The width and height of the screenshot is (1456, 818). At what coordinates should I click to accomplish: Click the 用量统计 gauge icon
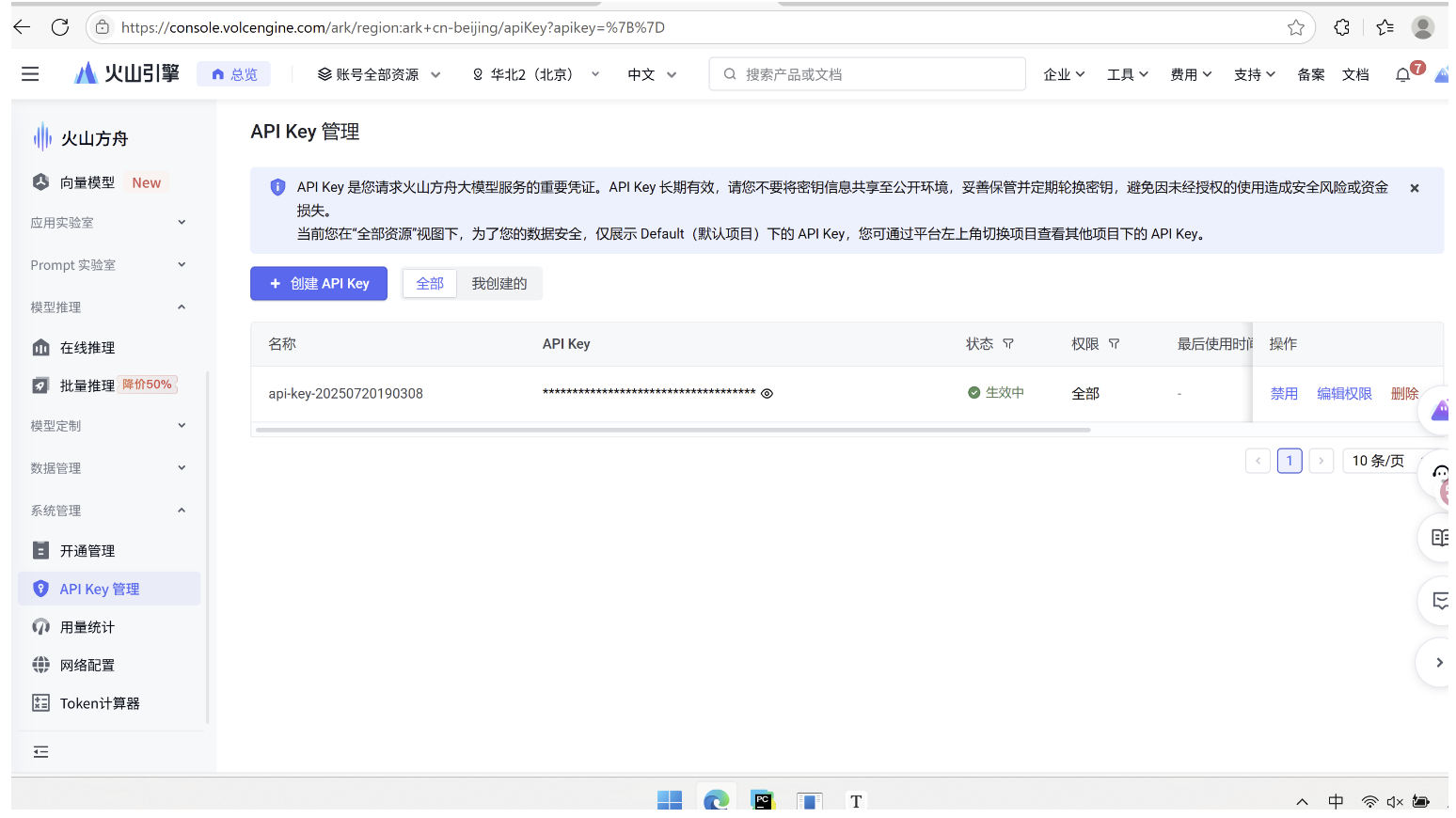pos(40,626)
